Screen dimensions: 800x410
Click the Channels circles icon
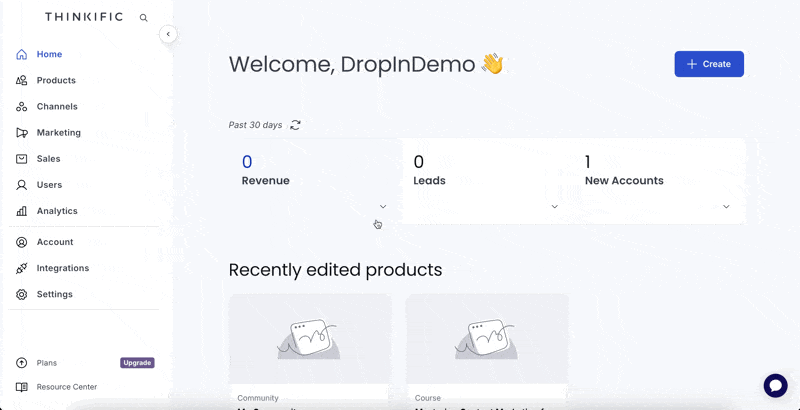point(21,107)
